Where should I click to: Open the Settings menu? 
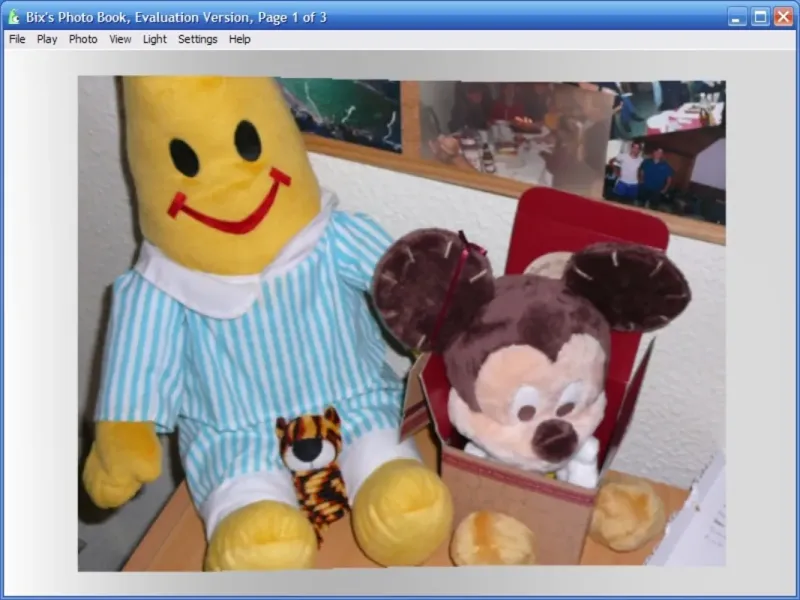coord(198,39)
